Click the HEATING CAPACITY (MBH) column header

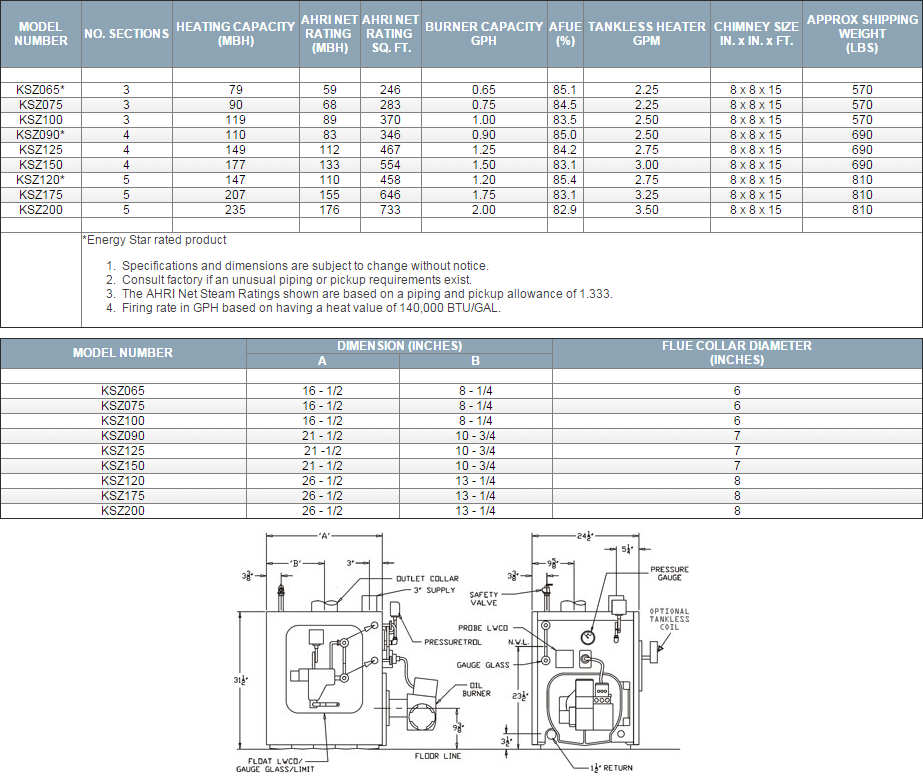click(235, 34)
